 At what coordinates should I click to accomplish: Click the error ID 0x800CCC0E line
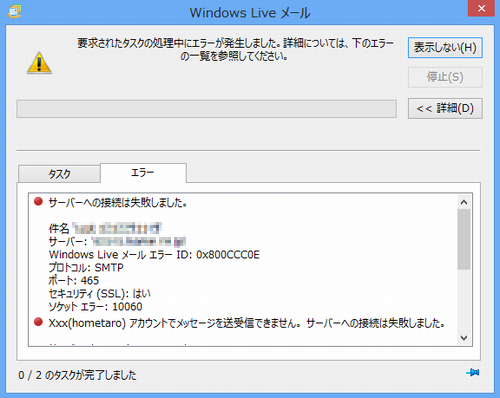tap(154, 255)
